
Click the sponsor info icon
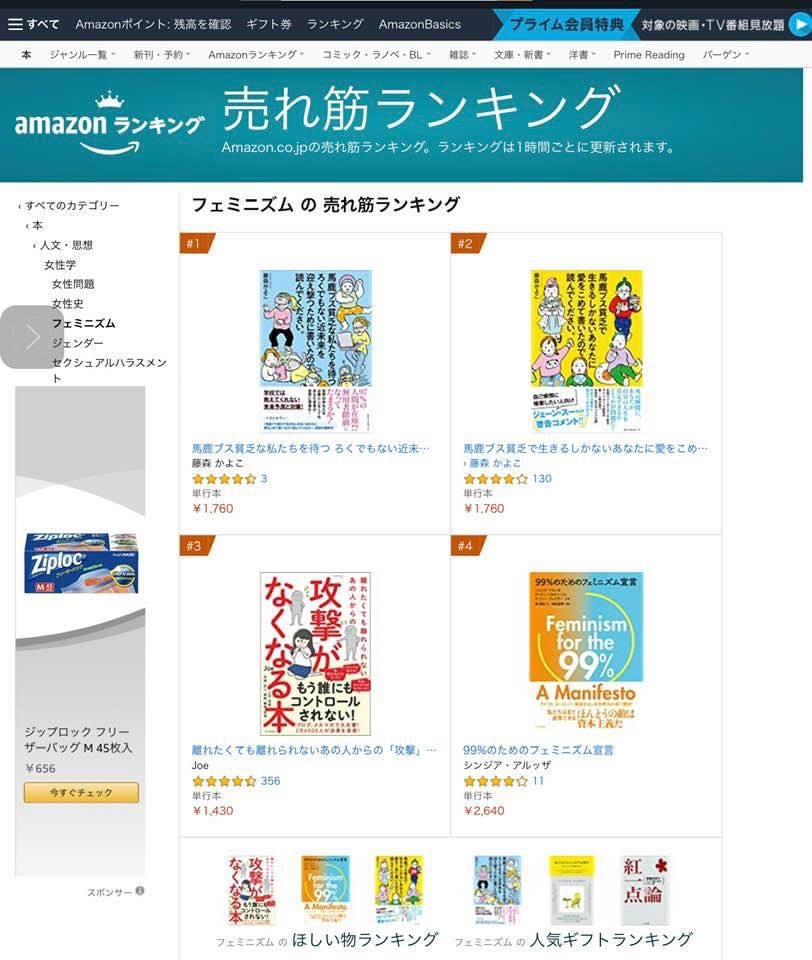pos(140,891)
